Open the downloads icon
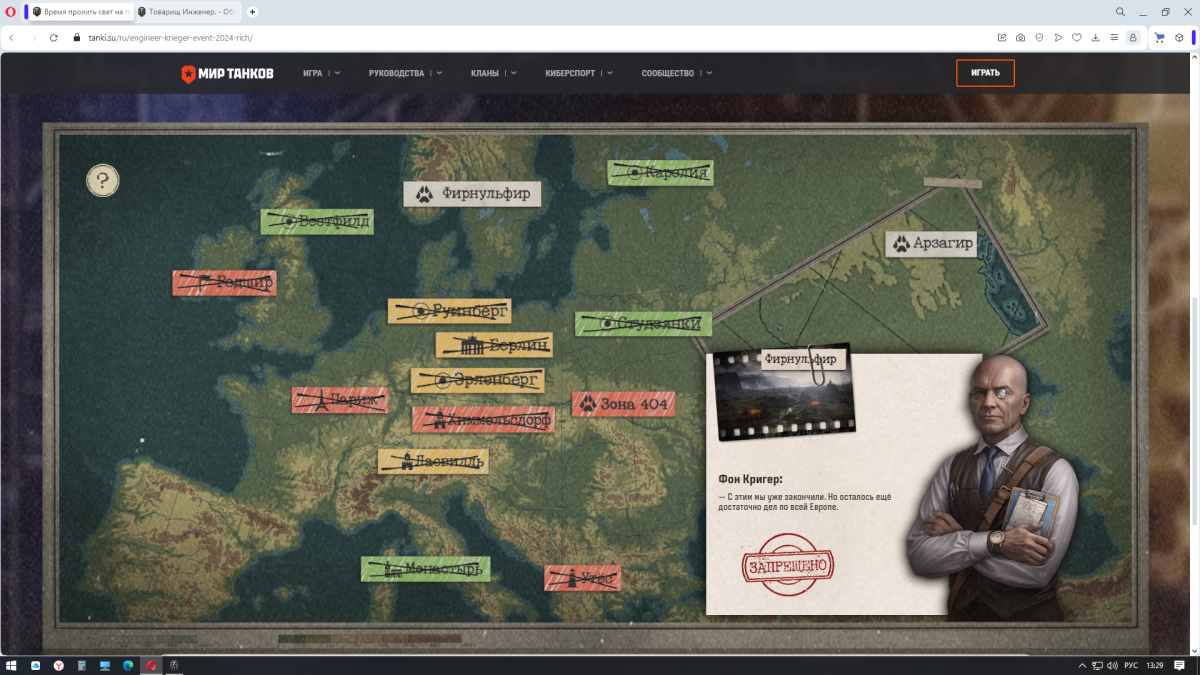 (x=1096, y=38)
